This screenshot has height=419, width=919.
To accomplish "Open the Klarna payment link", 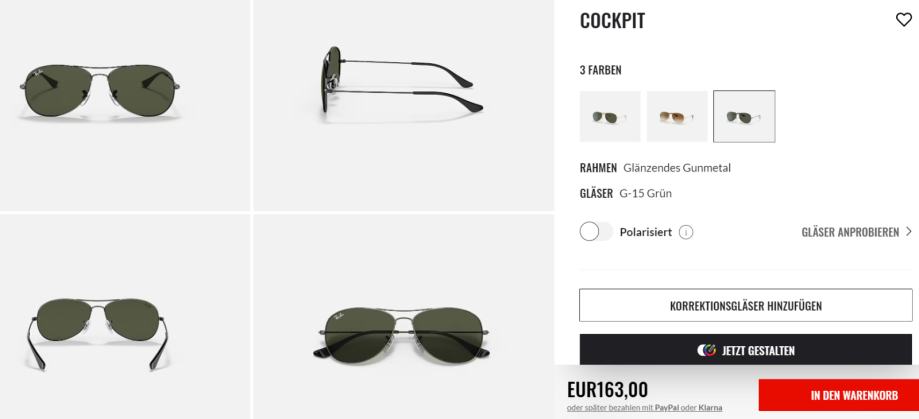I will coord(710,407).
